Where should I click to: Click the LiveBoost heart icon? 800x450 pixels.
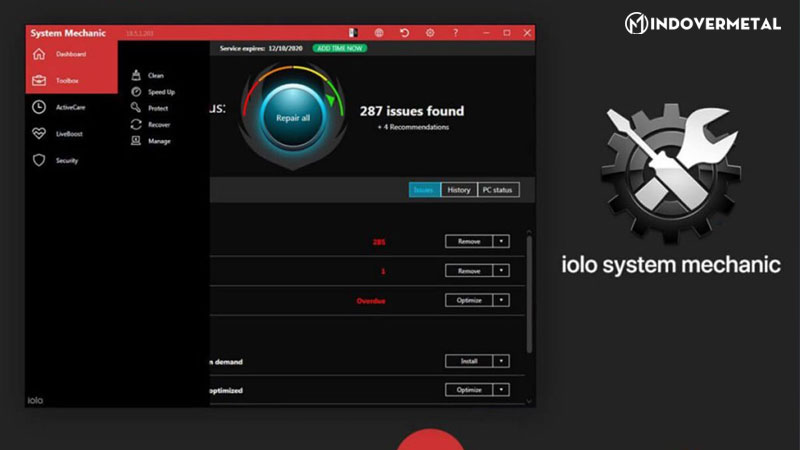(x=39, y=133)
